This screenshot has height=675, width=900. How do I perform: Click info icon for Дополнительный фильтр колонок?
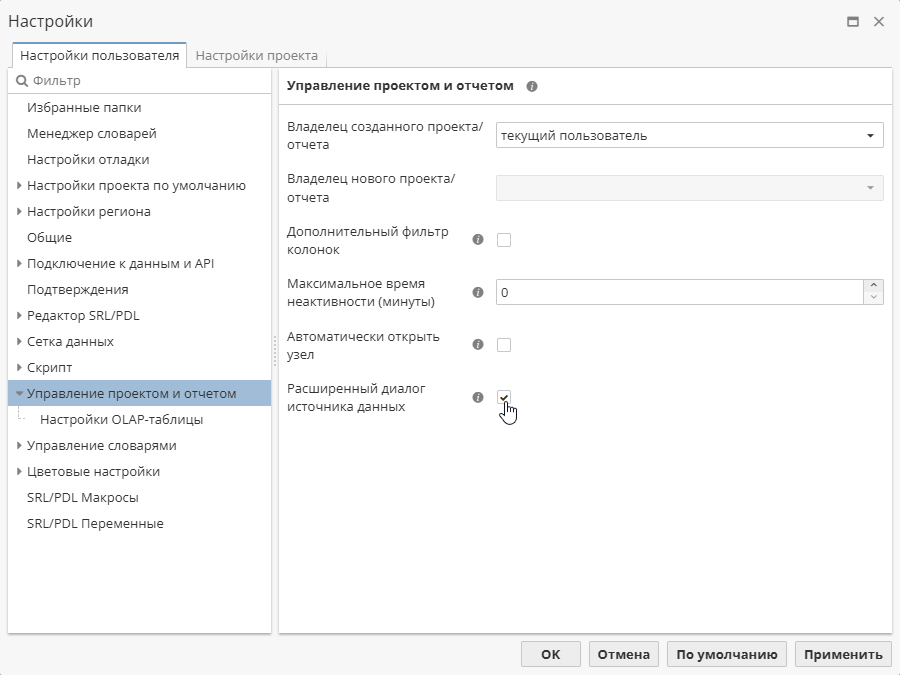(x=478, y=239)
